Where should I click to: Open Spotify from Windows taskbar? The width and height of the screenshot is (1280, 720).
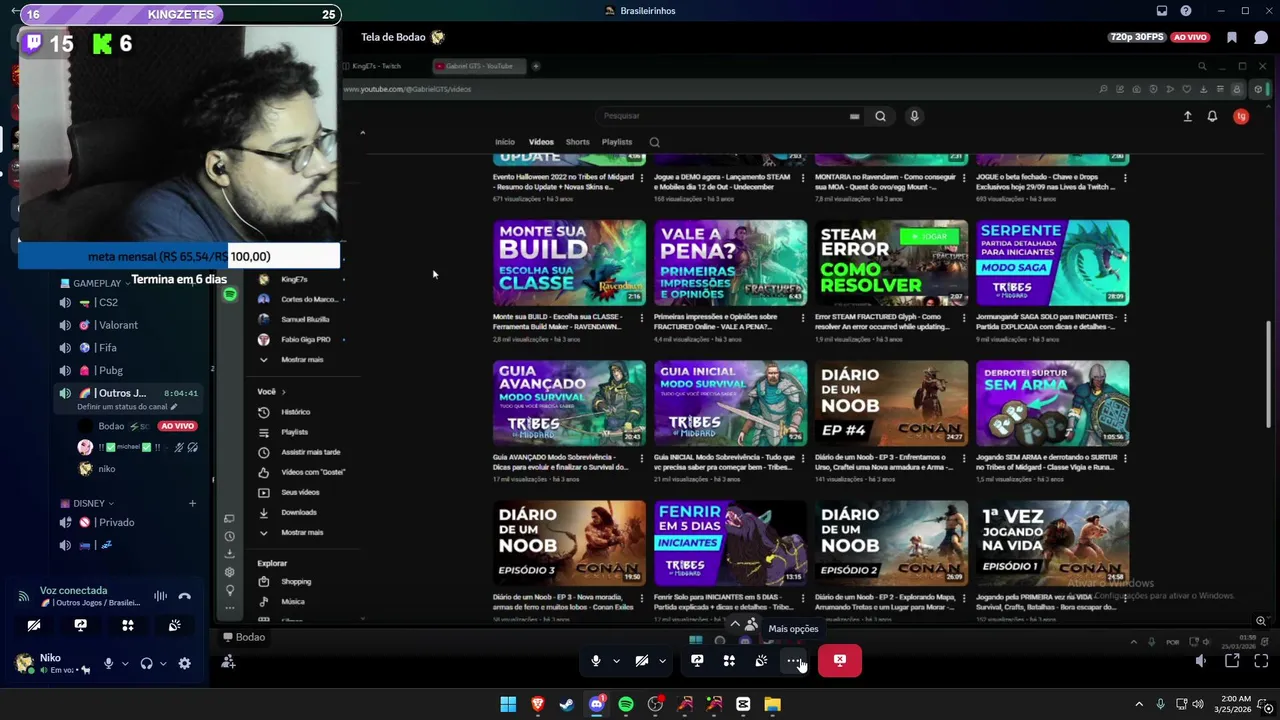coord(626,704)
